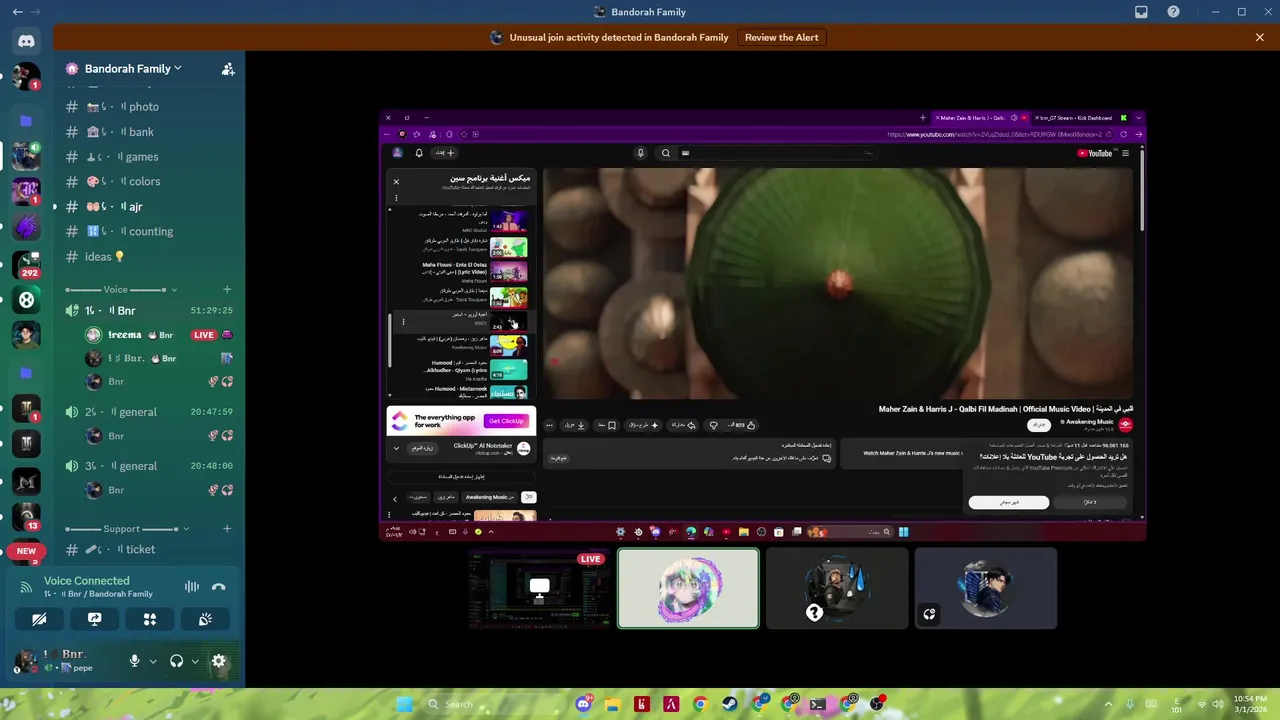Screen dimensions: 1280x720
Task: Open Steam from the taskbar
Action: tap(729, 704)
